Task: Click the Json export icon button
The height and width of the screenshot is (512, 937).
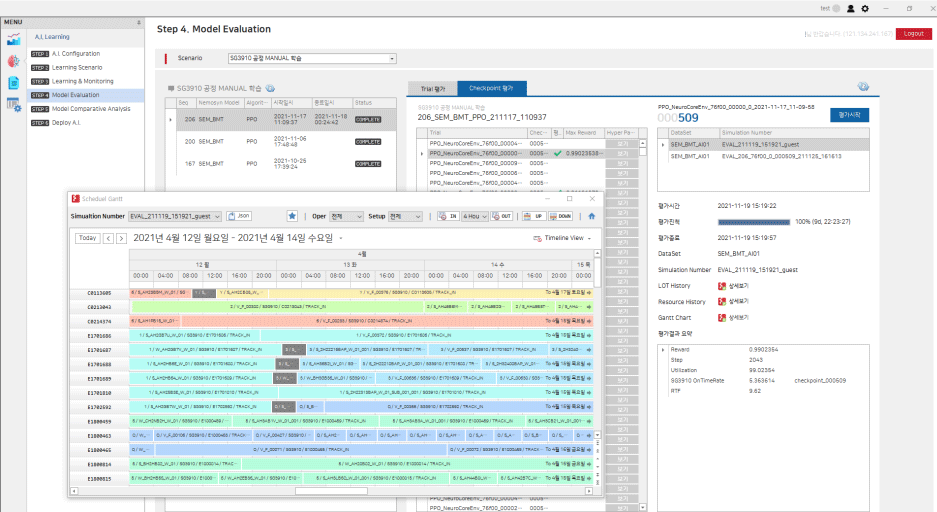Action: point(239,215)
